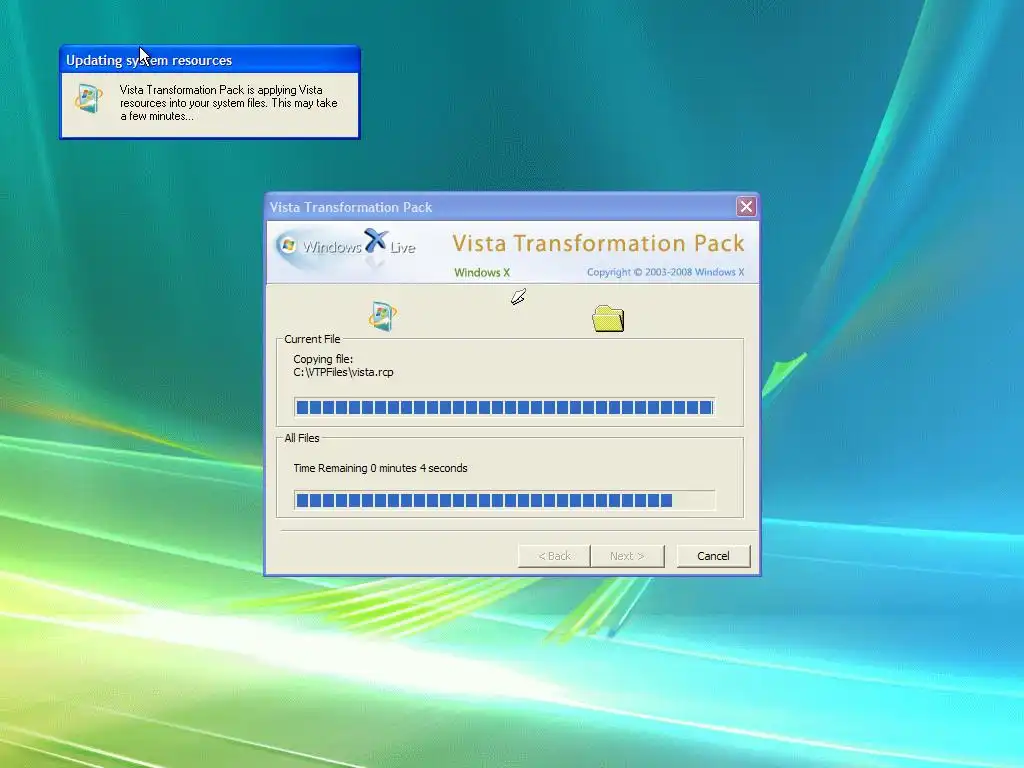The height and width of the screenshot is (768, 1024).
Task: Click the orange Vista Transformation Pack heading
Action: point(598,243)
